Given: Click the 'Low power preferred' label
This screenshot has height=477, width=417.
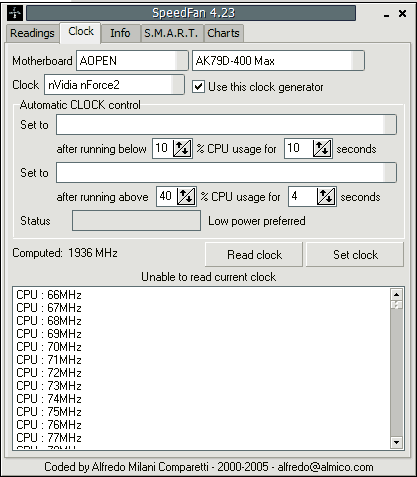Looking at the screenshot, I should (257, 221).
